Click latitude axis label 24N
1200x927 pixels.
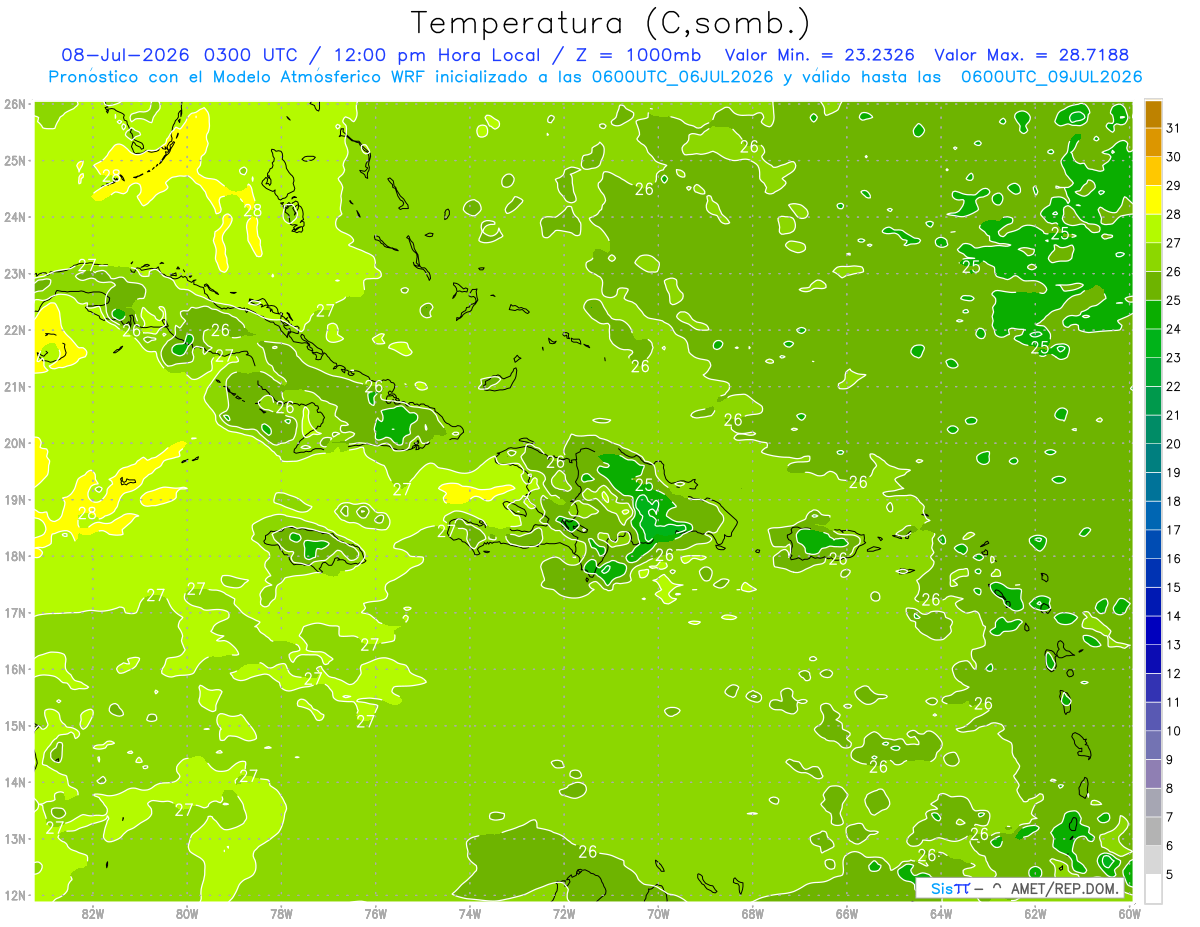pos(15,217)
